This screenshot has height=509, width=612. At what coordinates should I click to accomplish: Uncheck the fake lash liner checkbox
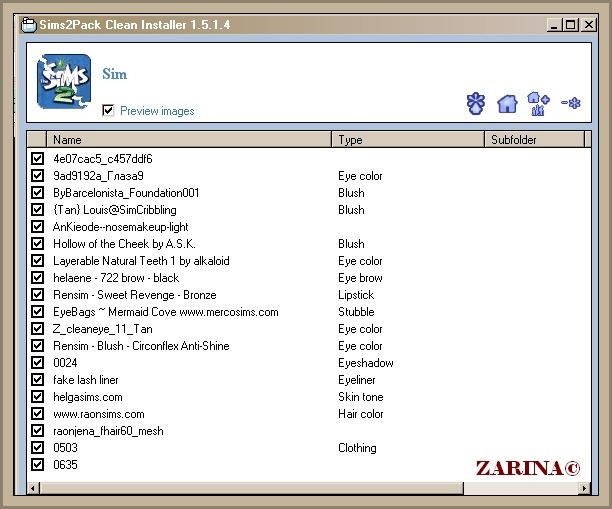(x=37, y=379)
